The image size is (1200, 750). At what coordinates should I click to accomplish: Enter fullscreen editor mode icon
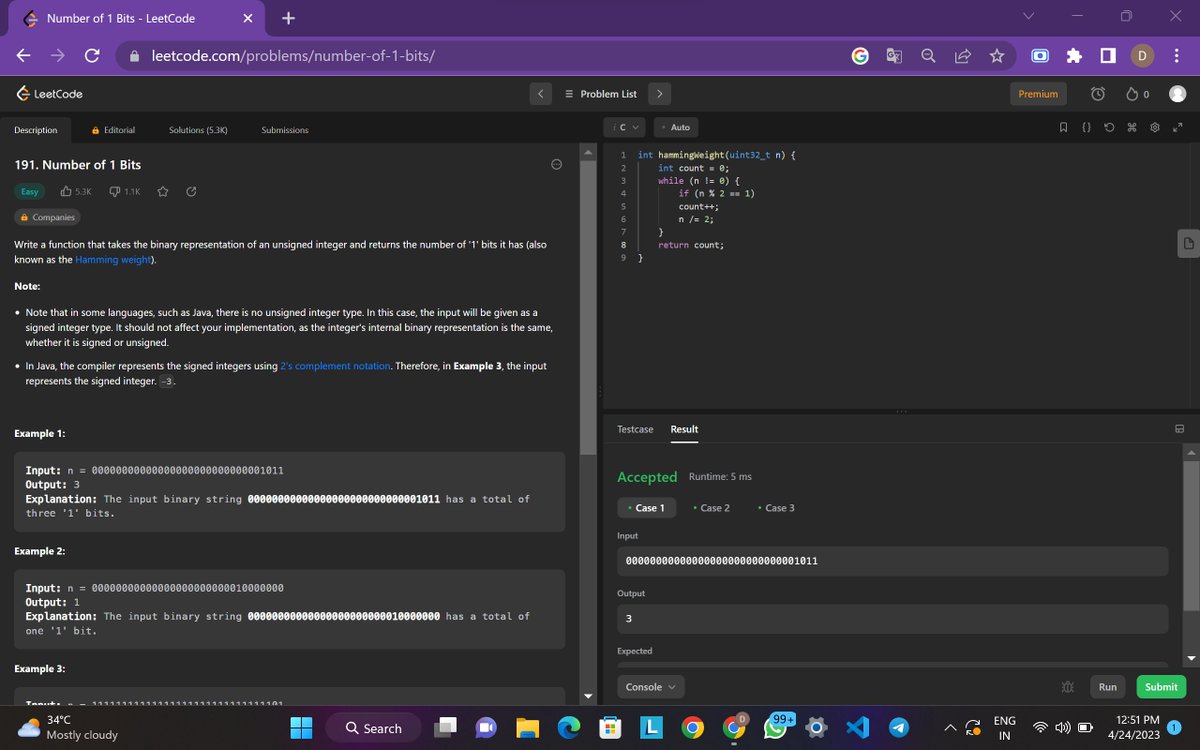click(1177, 128)
